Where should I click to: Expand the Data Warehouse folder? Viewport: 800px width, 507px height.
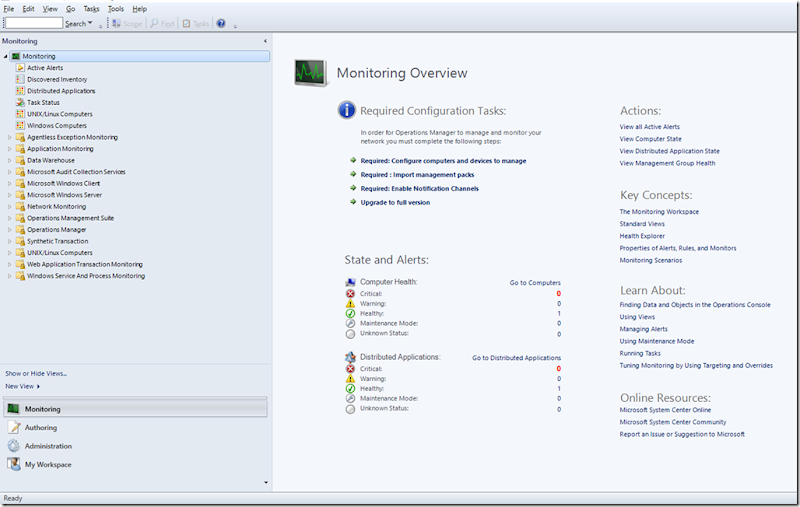tap(9, 160)
